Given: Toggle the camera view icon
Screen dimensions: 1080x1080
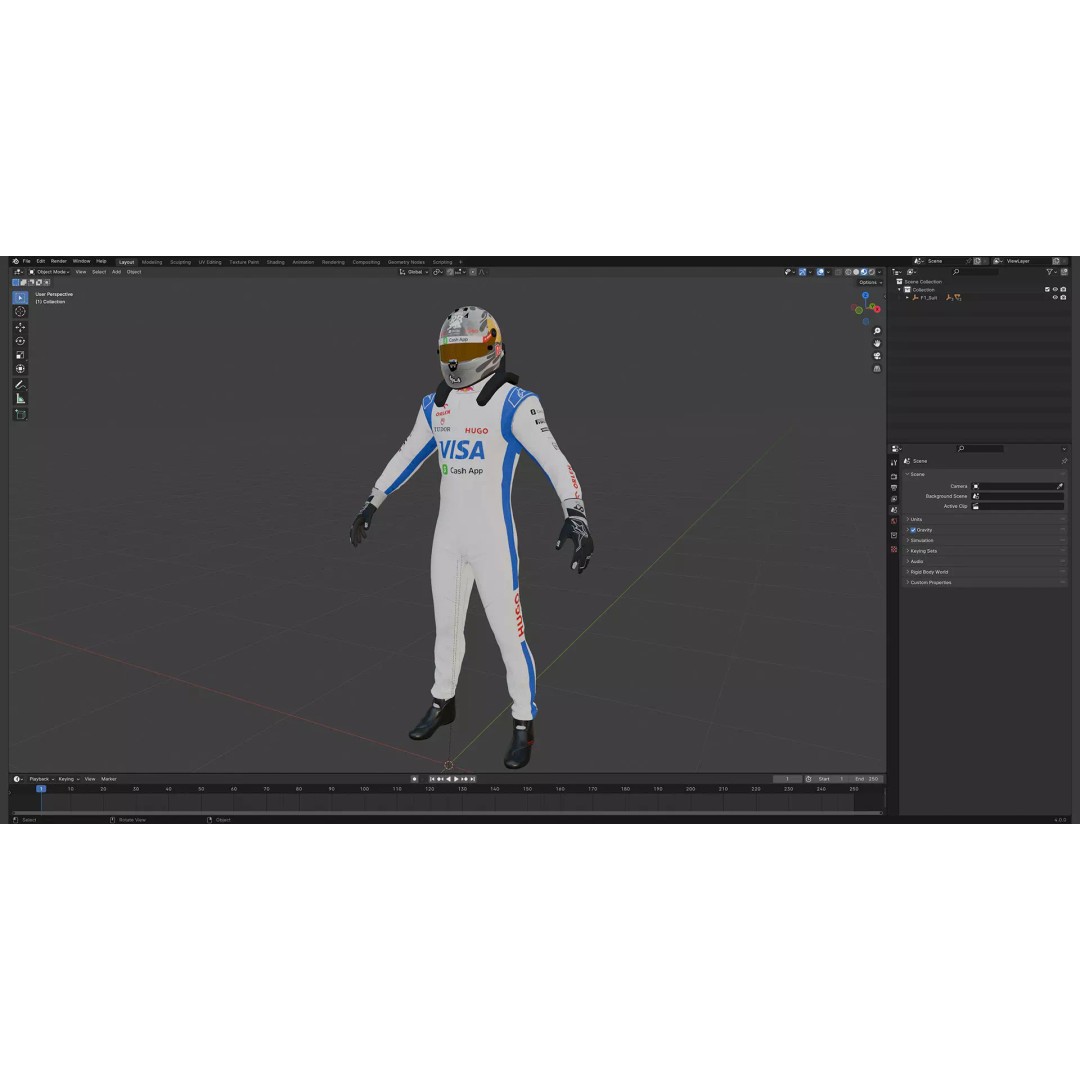Looking at the screenshot, I should point(877,356).
